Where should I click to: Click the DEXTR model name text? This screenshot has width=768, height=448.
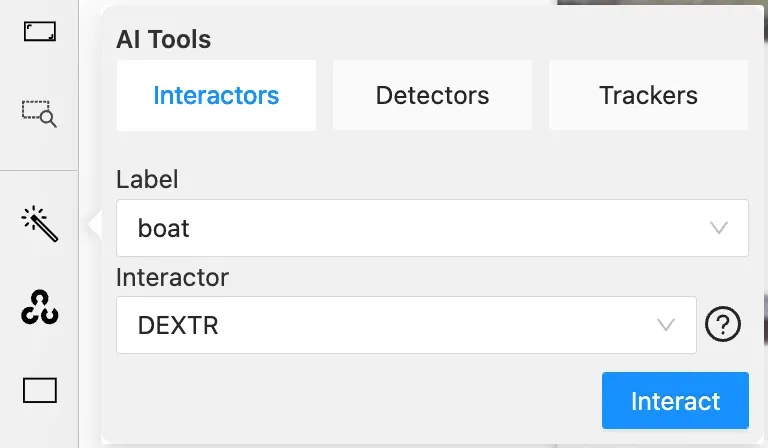pyautogui.click(x=178, y=325)
